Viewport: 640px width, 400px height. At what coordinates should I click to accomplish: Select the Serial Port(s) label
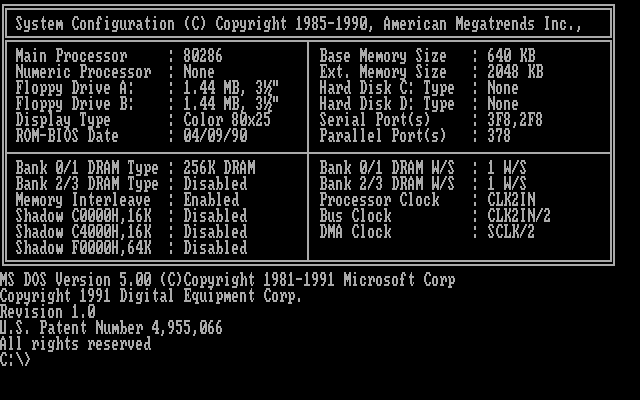375,120
